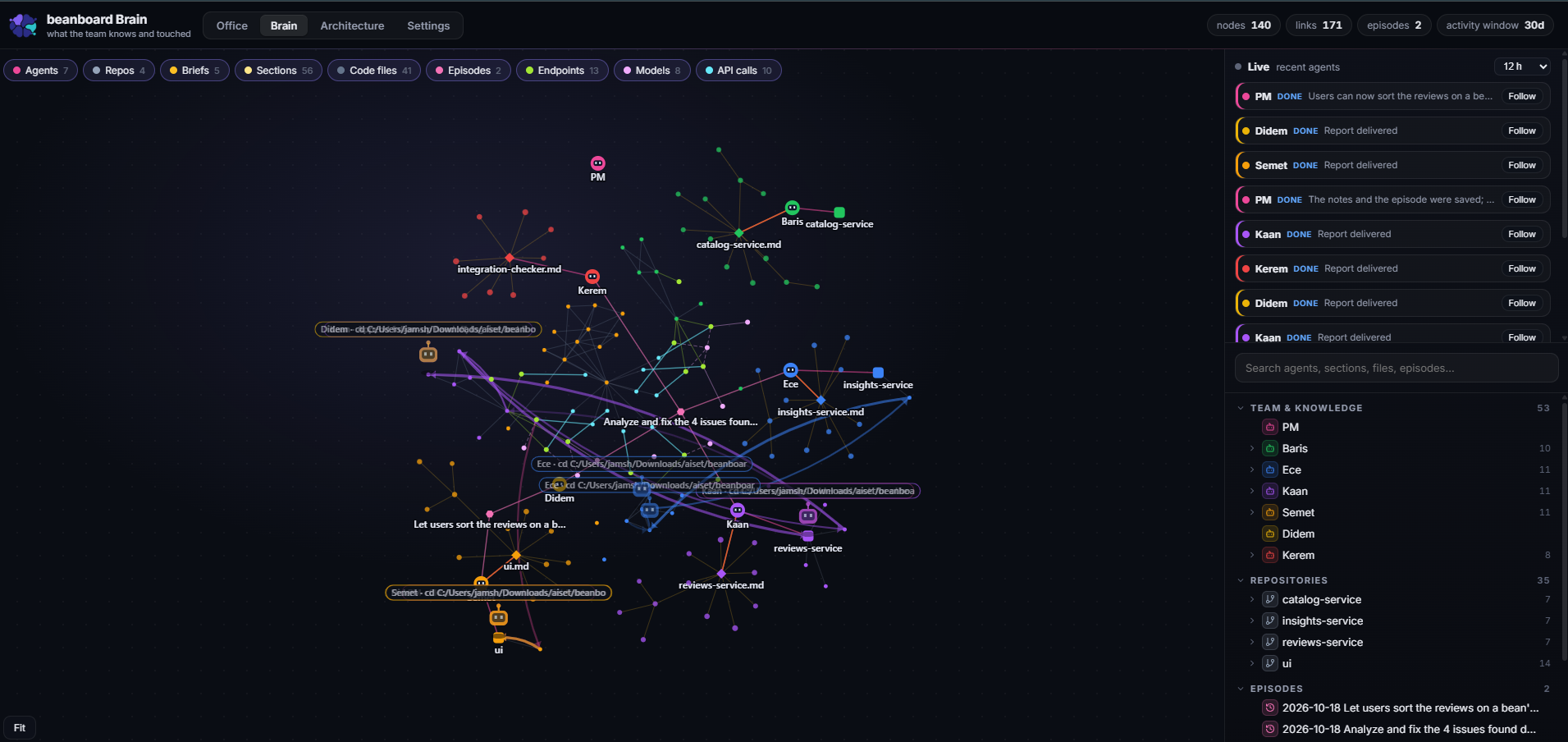
Task: Click the integration-checker.md diamond node
Action: coord(510,258)
